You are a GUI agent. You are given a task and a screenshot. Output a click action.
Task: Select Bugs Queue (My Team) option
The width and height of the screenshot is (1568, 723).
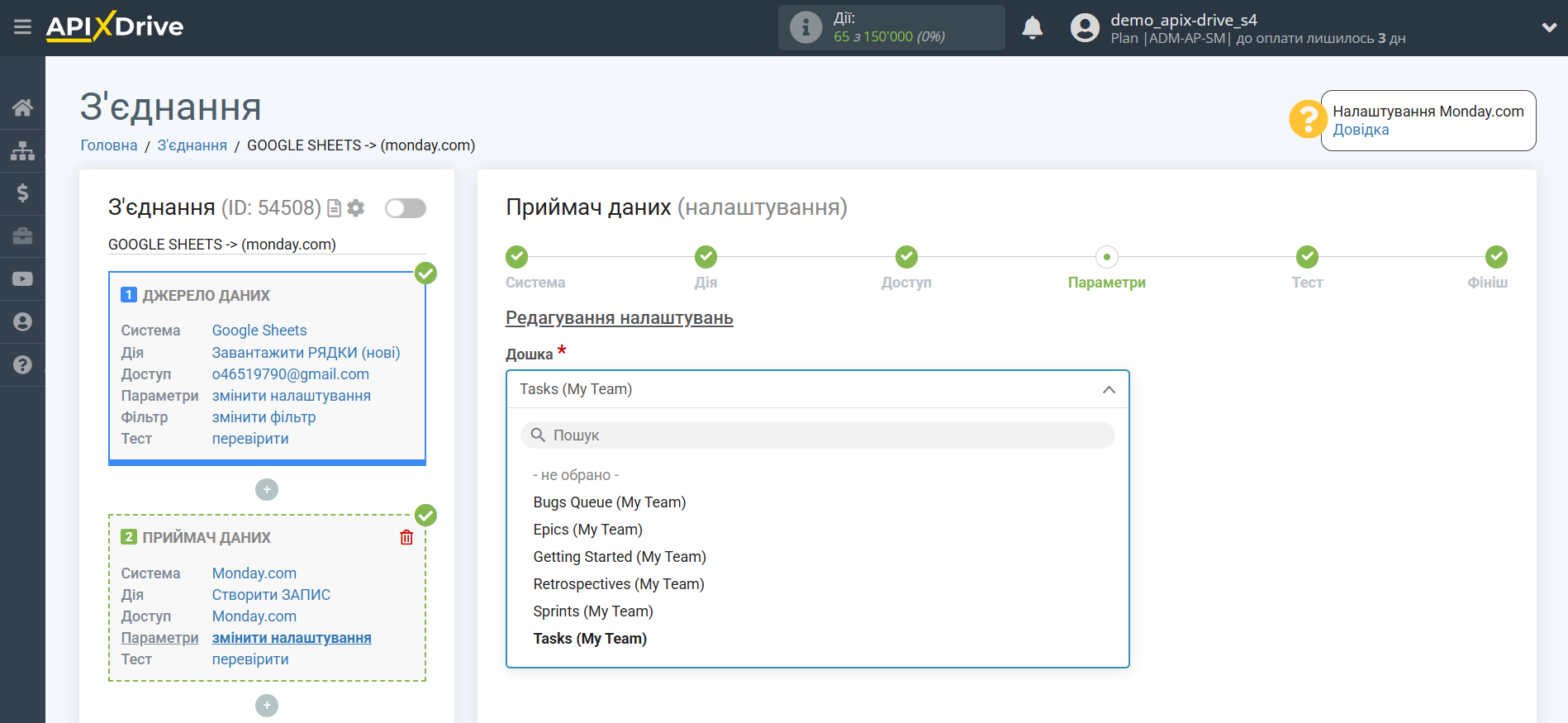[x=610, y=502]
